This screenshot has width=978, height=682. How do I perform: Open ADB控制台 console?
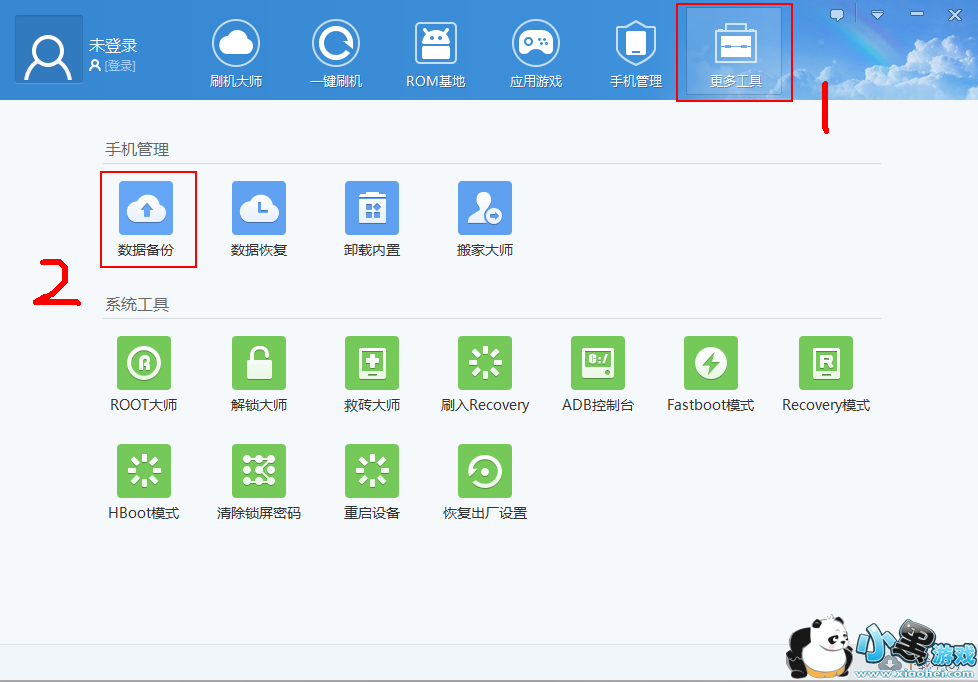coord(598,374)
